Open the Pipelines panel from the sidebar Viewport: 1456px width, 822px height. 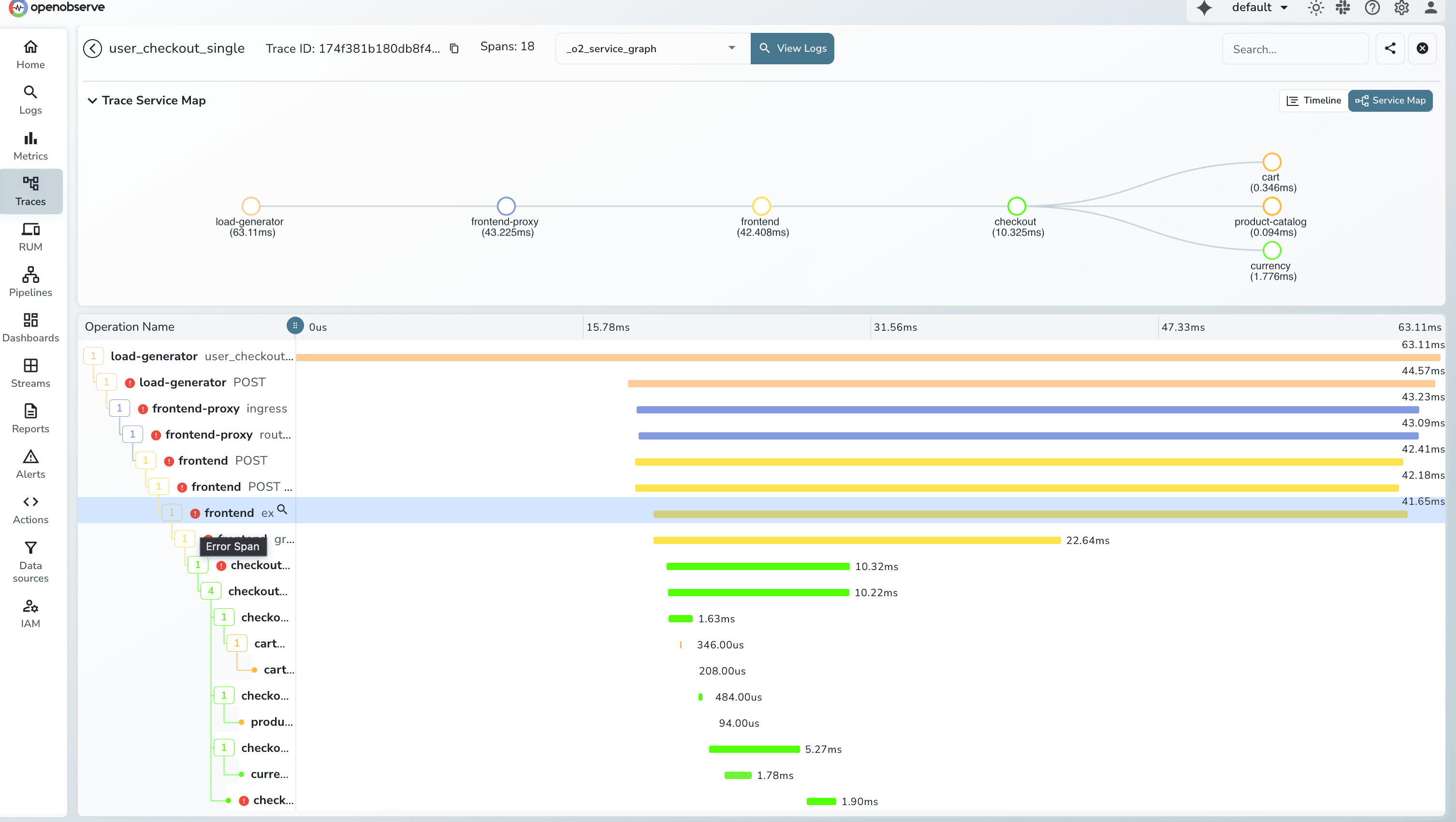click(30, 281)
